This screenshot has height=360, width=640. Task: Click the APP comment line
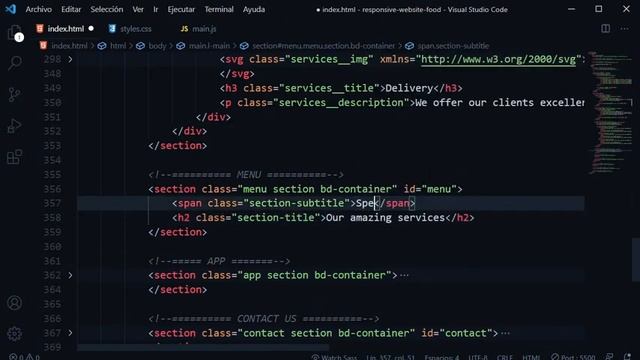[x=219, y=261]
